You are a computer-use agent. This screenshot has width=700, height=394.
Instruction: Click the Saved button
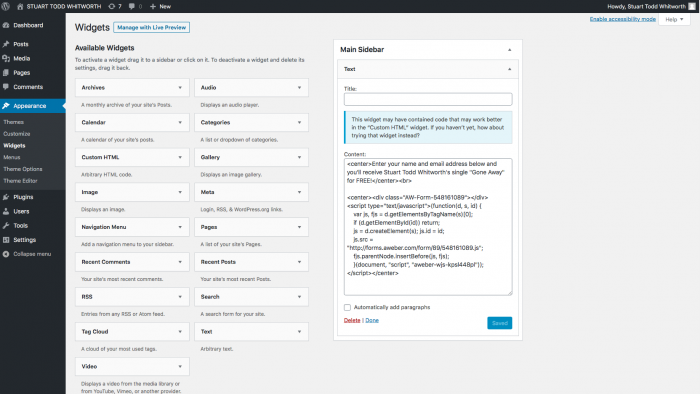click(x=500, y=323)
